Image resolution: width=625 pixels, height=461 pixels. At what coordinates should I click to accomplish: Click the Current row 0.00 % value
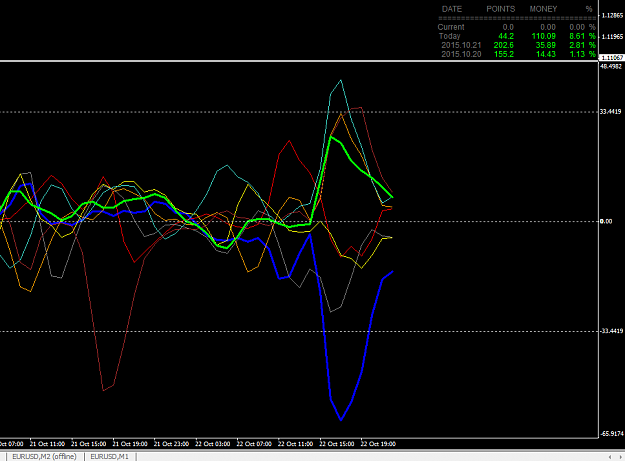pos(582,27)
